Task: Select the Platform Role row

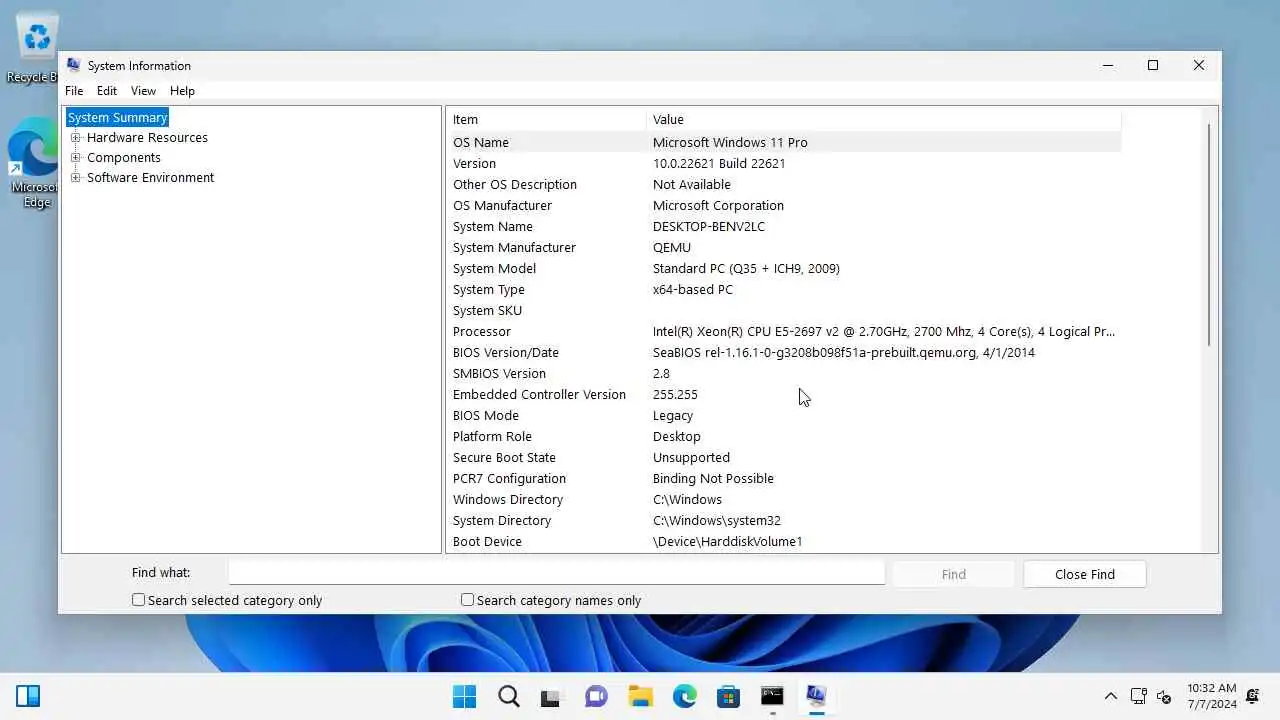Action: (784, 436)
